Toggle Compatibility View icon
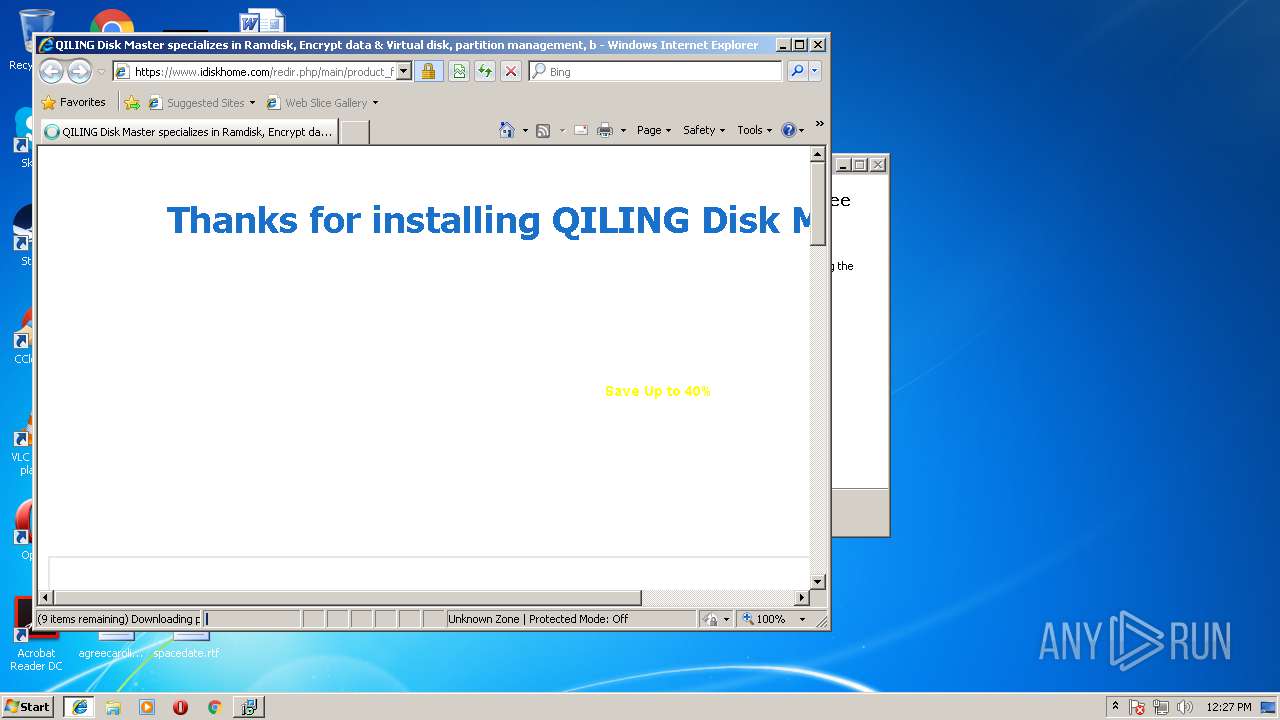 [x=458, y=71]
